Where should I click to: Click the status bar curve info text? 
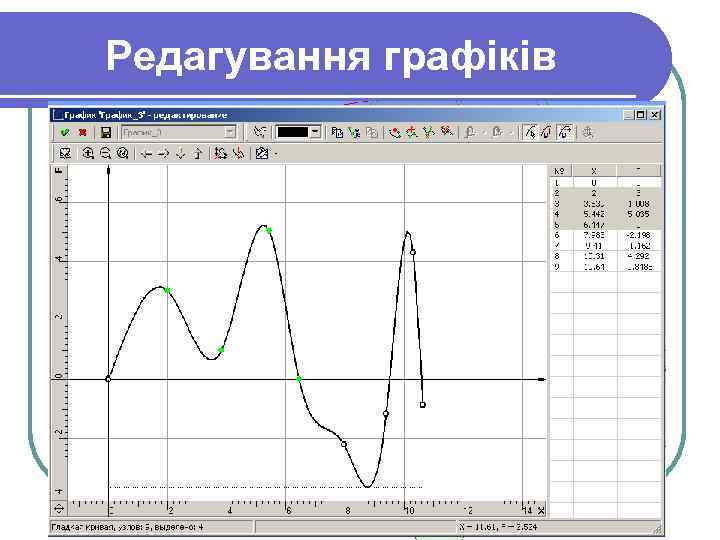pyautogui.click(x=127, y=527)
